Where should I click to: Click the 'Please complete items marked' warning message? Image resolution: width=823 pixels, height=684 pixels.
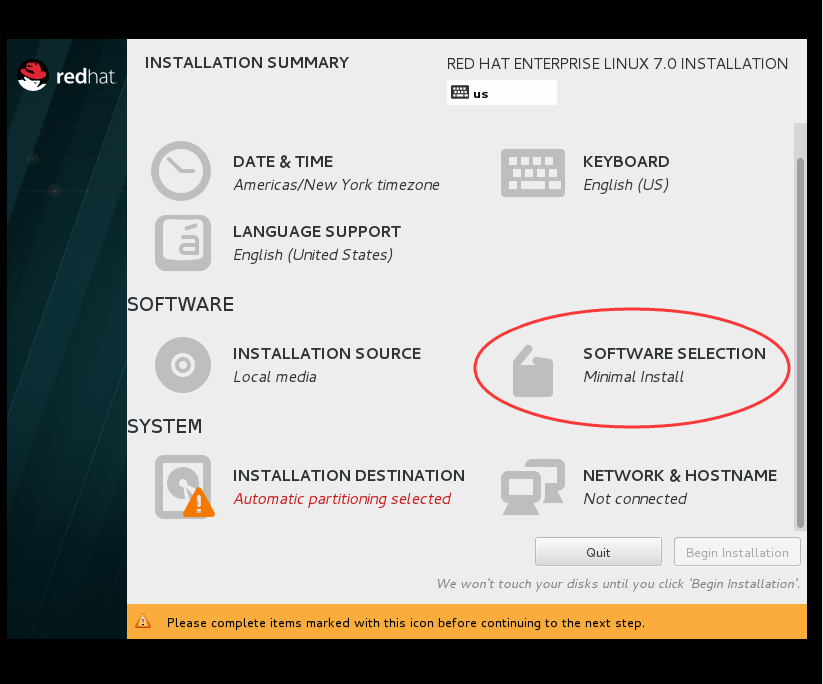point(405,623)
